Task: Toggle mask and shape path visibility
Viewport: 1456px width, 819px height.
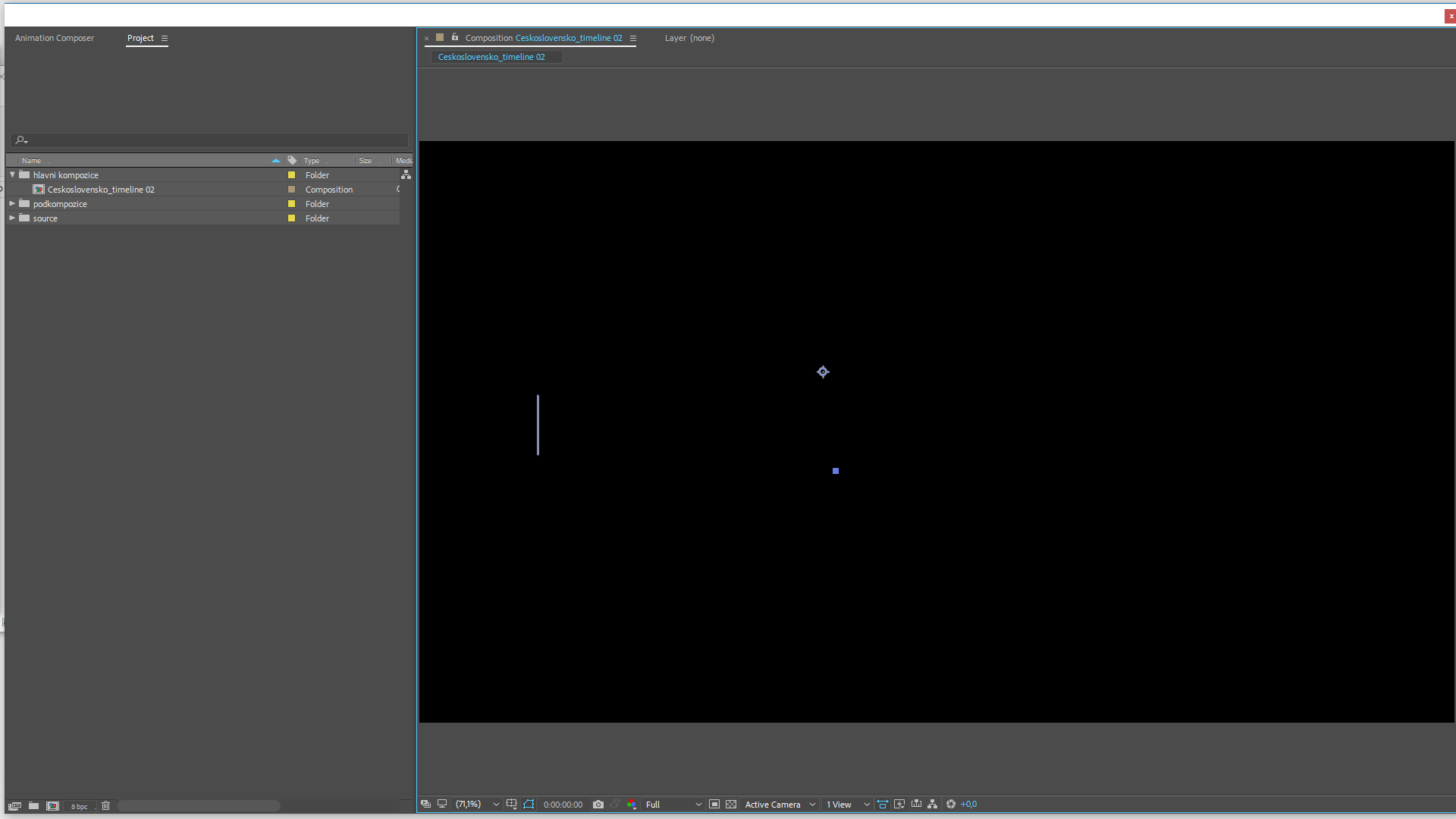Action: click(x=529, y=805)
